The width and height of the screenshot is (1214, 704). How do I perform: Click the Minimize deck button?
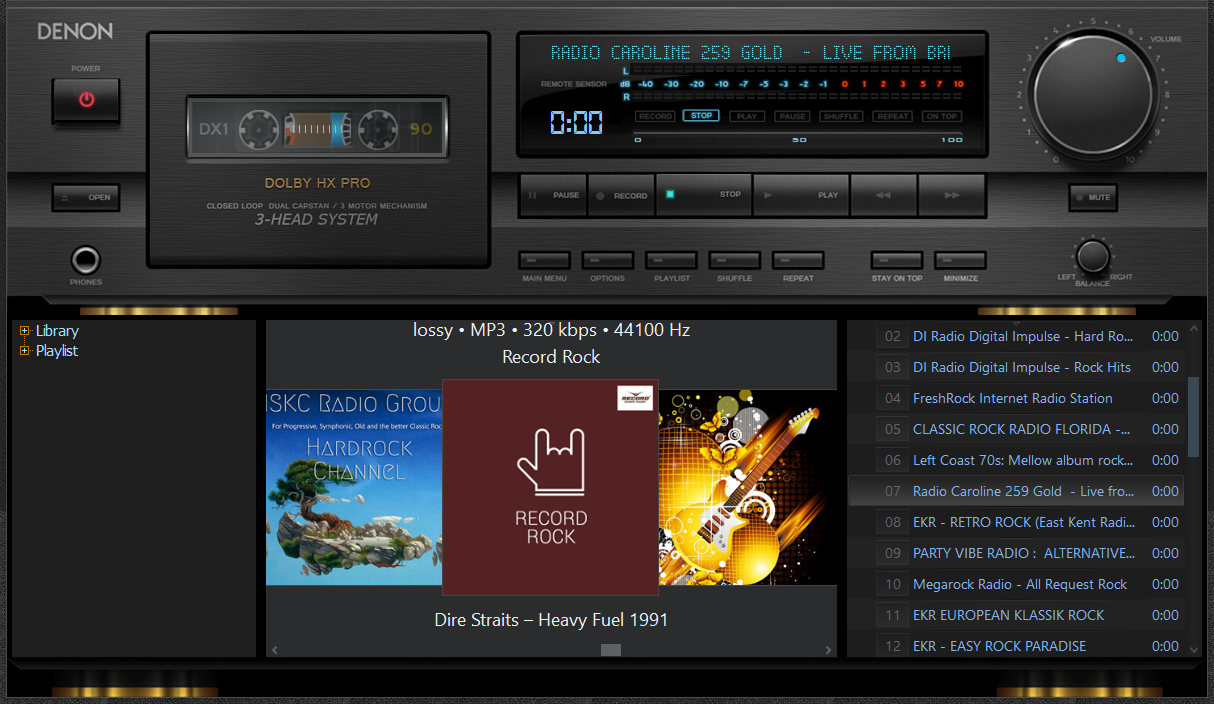960,260
